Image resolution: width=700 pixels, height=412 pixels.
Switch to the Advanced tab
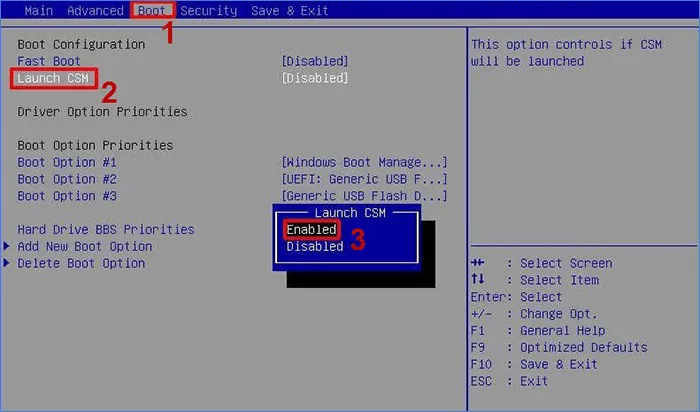click(95, 11)
